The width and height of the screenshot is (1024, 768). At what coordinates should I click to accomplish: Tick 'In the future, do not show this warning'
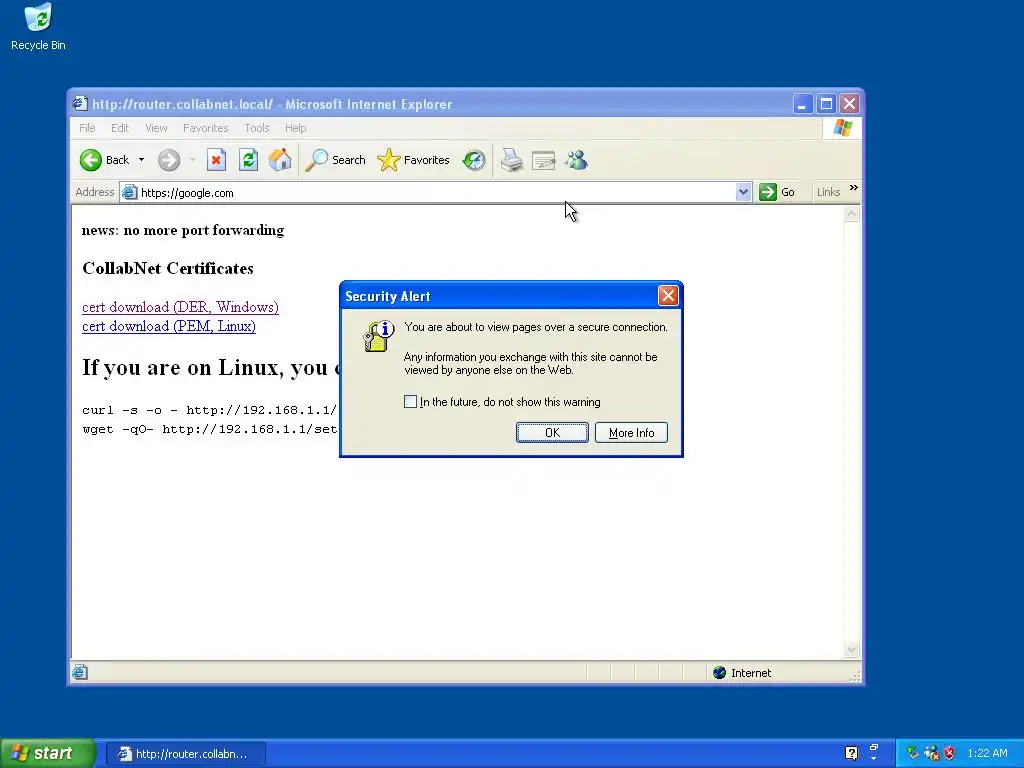[x=410, y=402]
